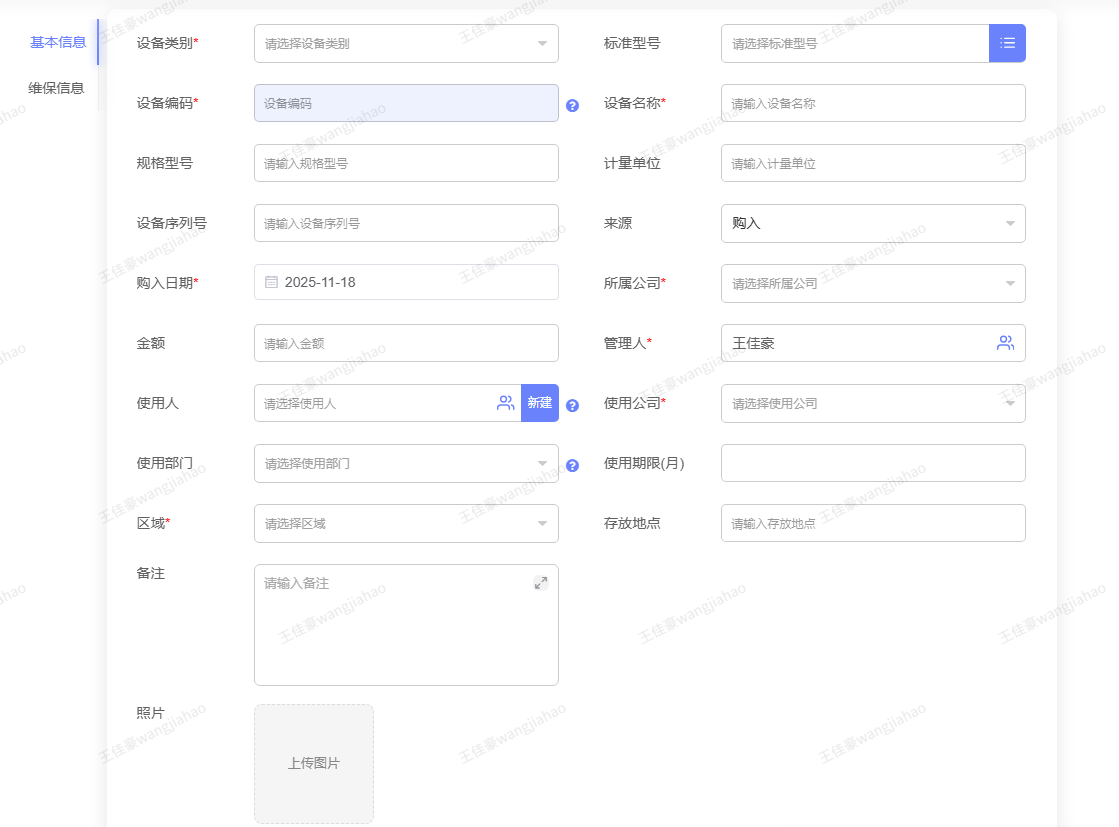This screenshot has width=1119, height=827.
Task: Switch to the 维保信息 tab
Action: click(56, 88)
